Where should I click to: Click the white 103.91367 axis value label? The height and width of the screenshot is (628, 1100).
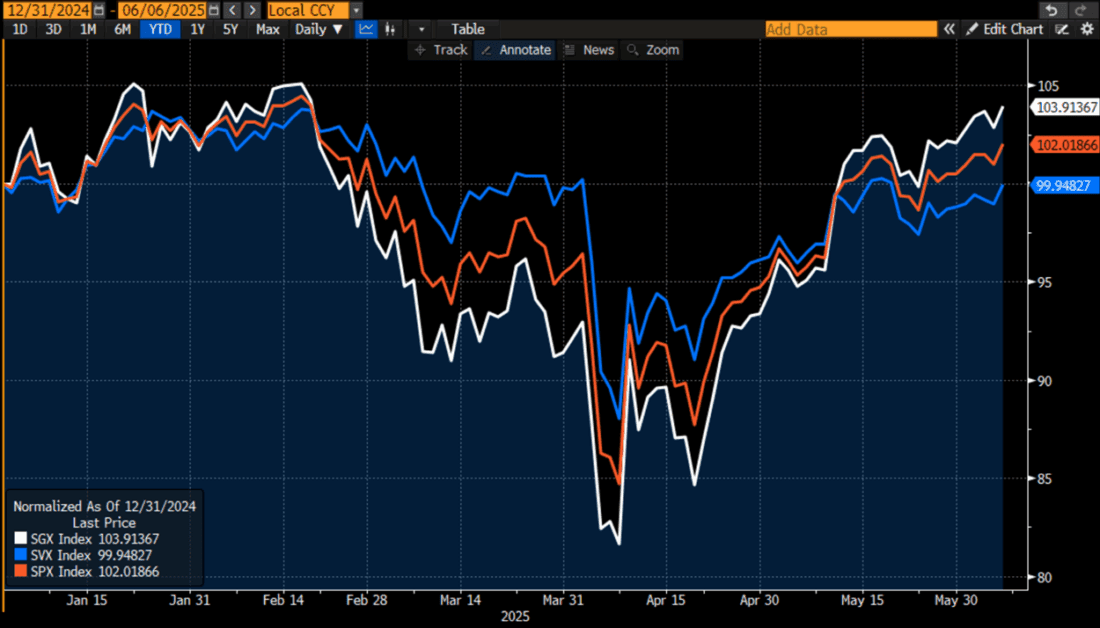1066,107
